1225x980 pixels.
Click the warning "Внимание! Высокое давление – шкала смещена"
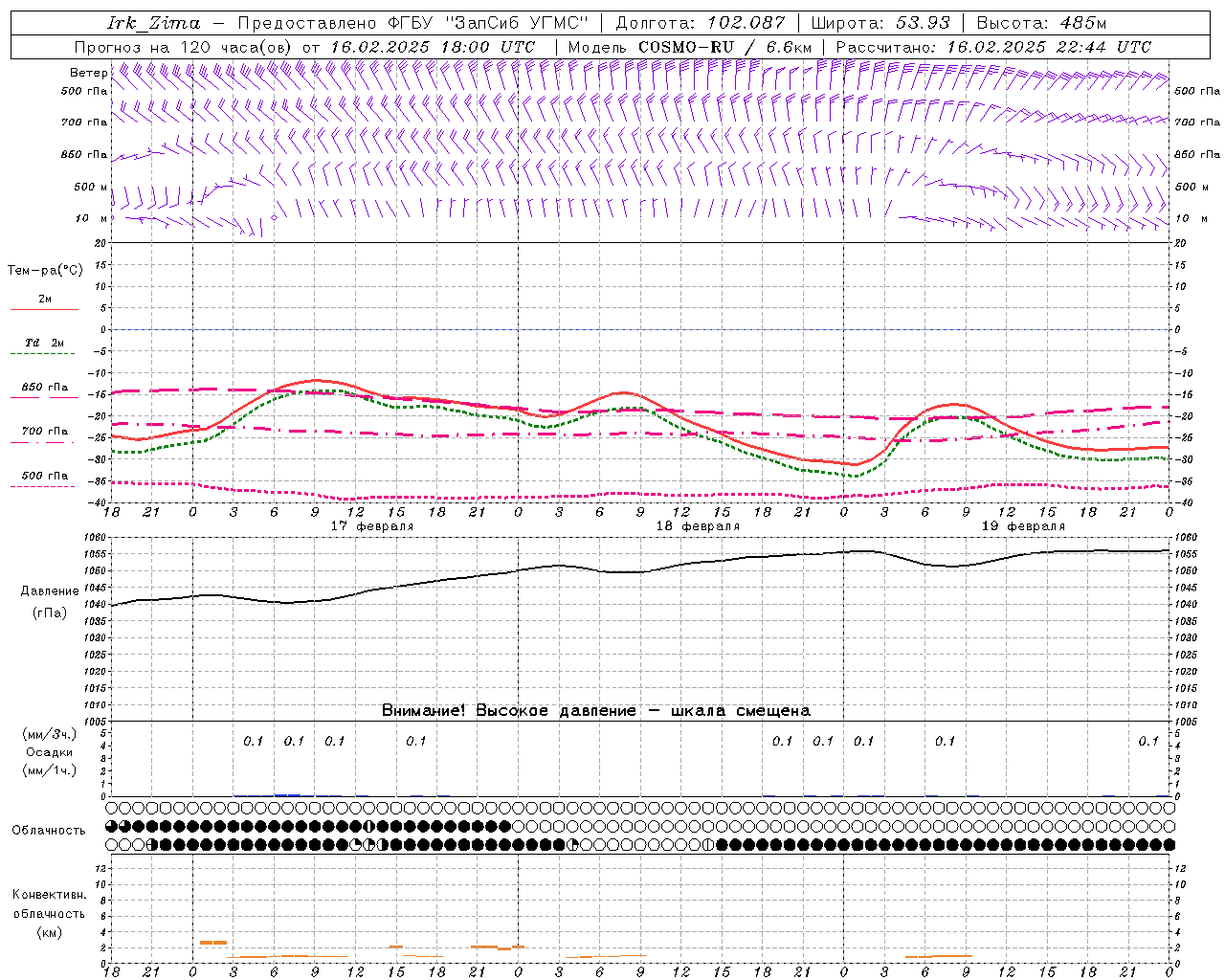click(x=596, y=711)
